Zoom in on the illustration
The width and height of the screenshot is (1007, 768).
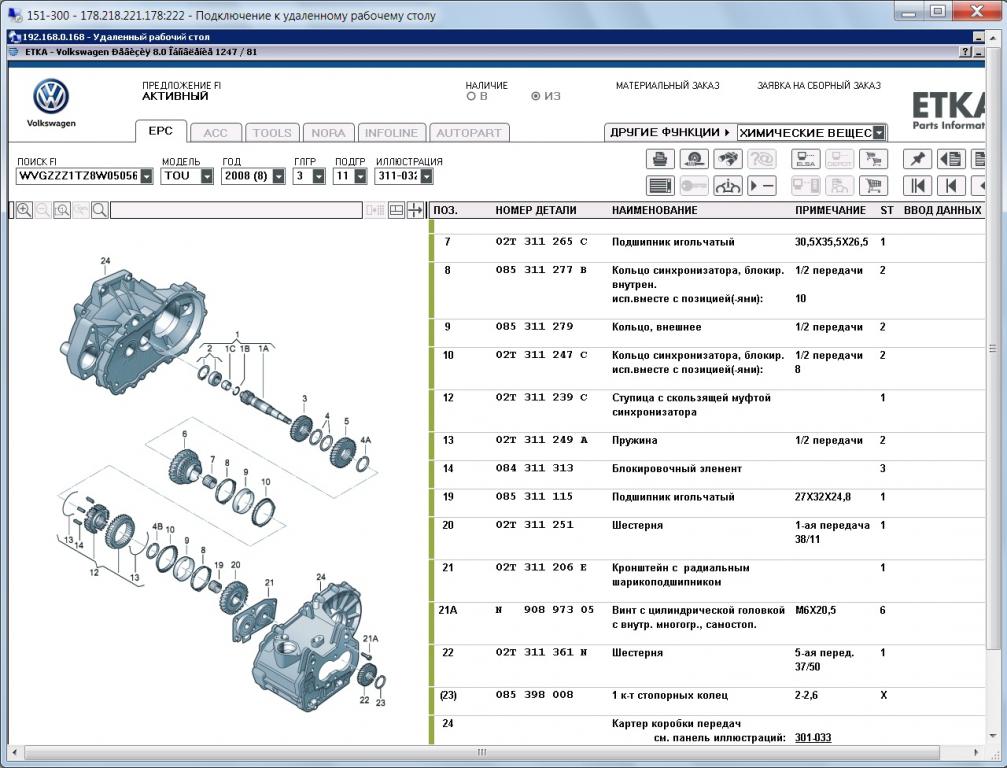tap(24, 210)
